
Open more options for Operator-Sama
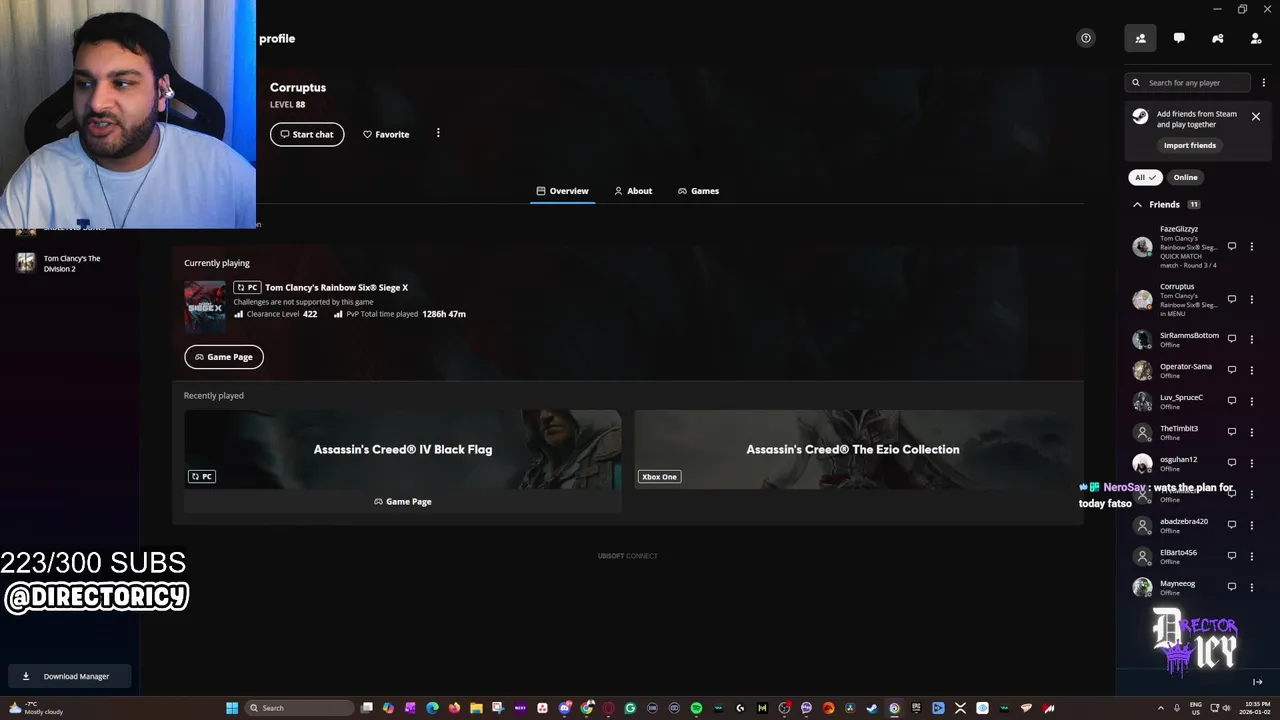click(1252, 370)
